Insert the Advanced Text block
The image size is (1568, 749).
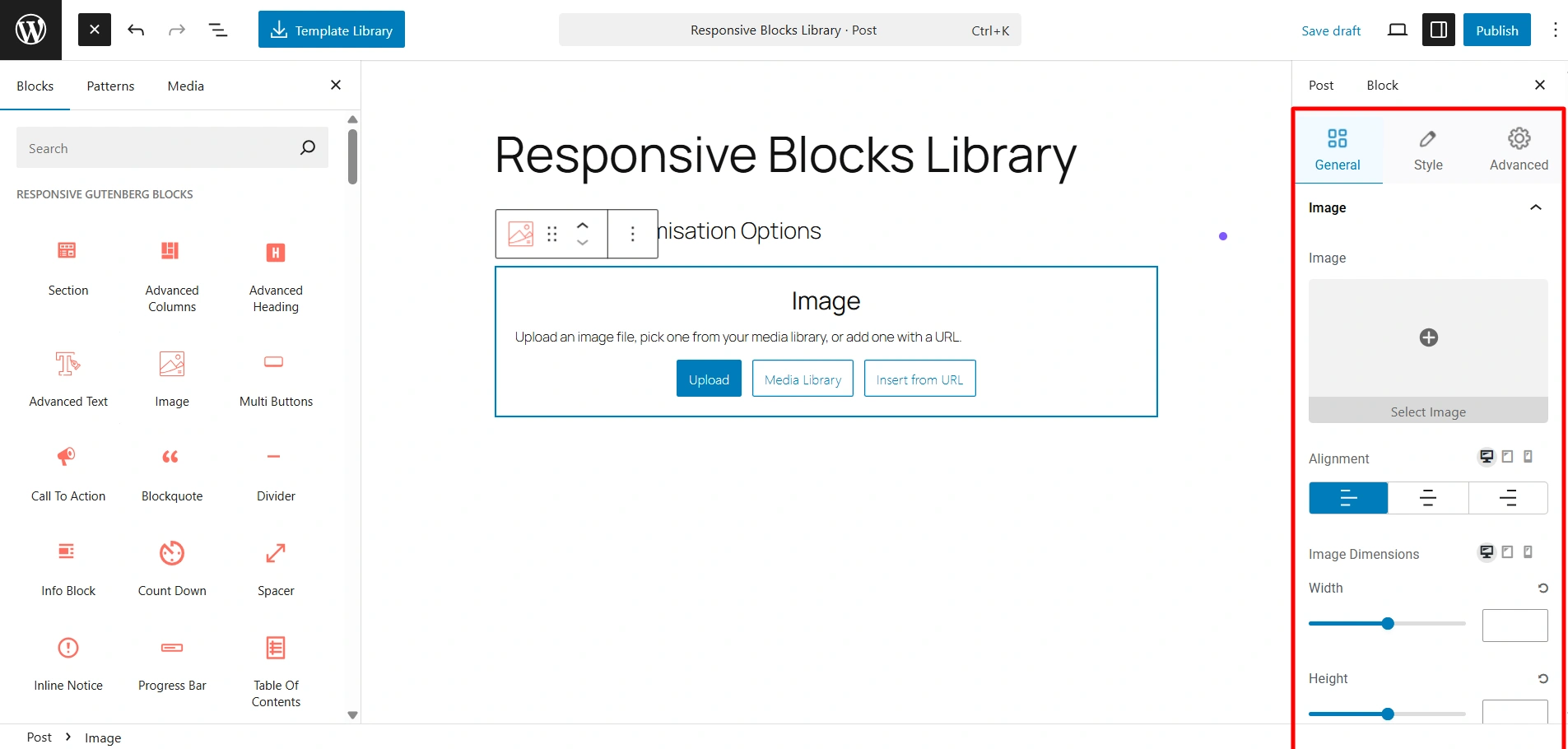click(x=68, y=379)
